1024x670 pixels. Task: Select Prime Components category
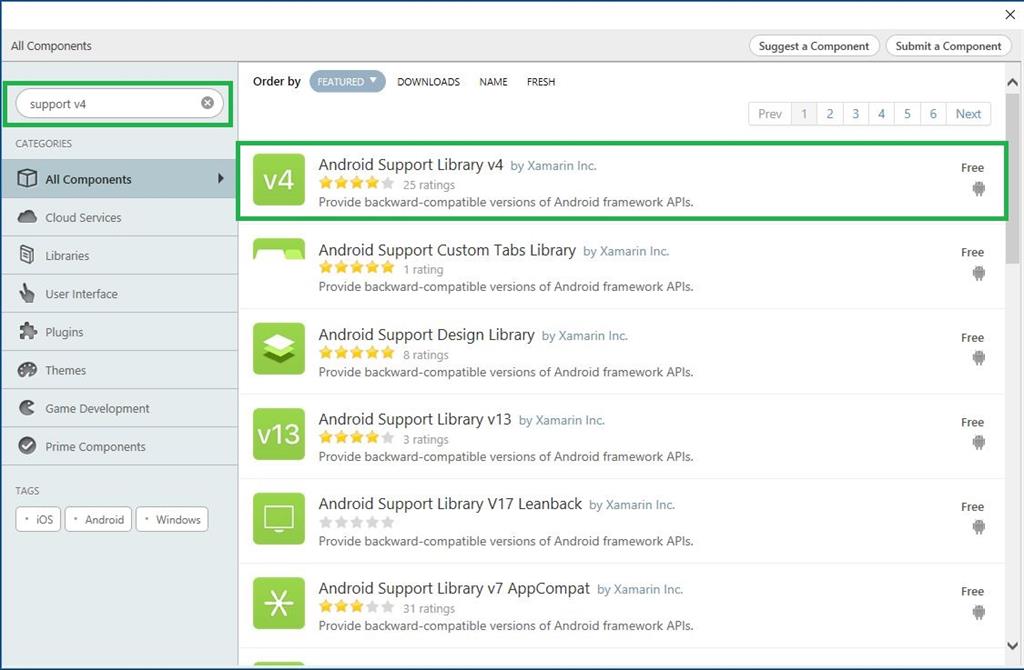(120, 447)
